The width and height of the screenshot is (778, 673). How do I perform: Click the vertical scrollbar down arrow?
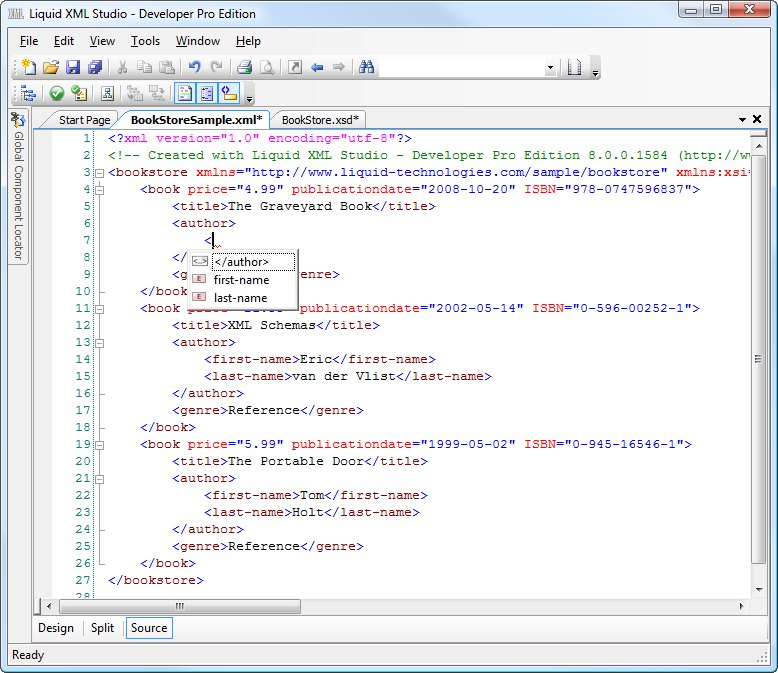pyautogui.click(x=759, y=590)
